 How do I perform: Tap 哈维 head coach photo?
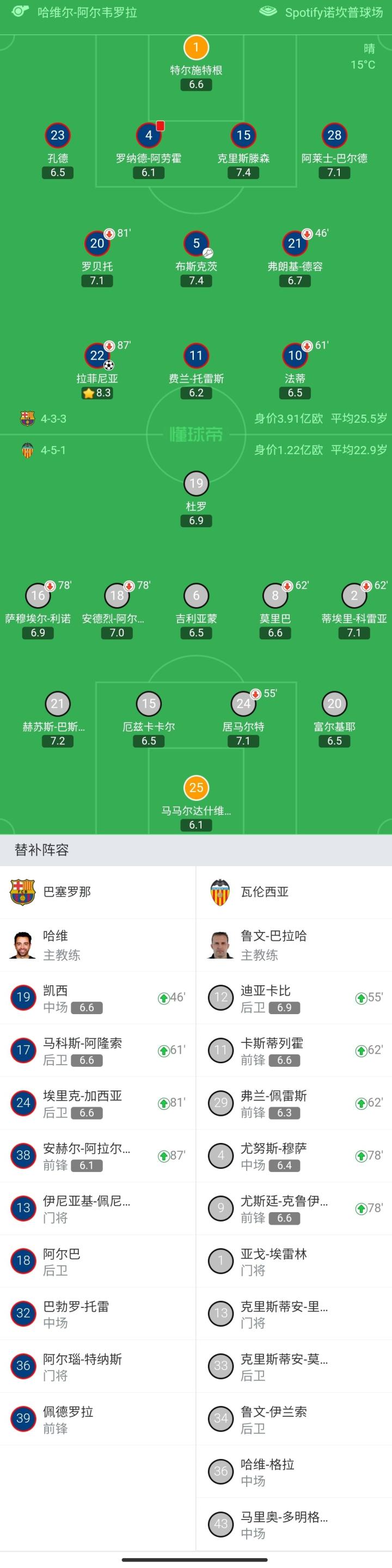[22, 944]
